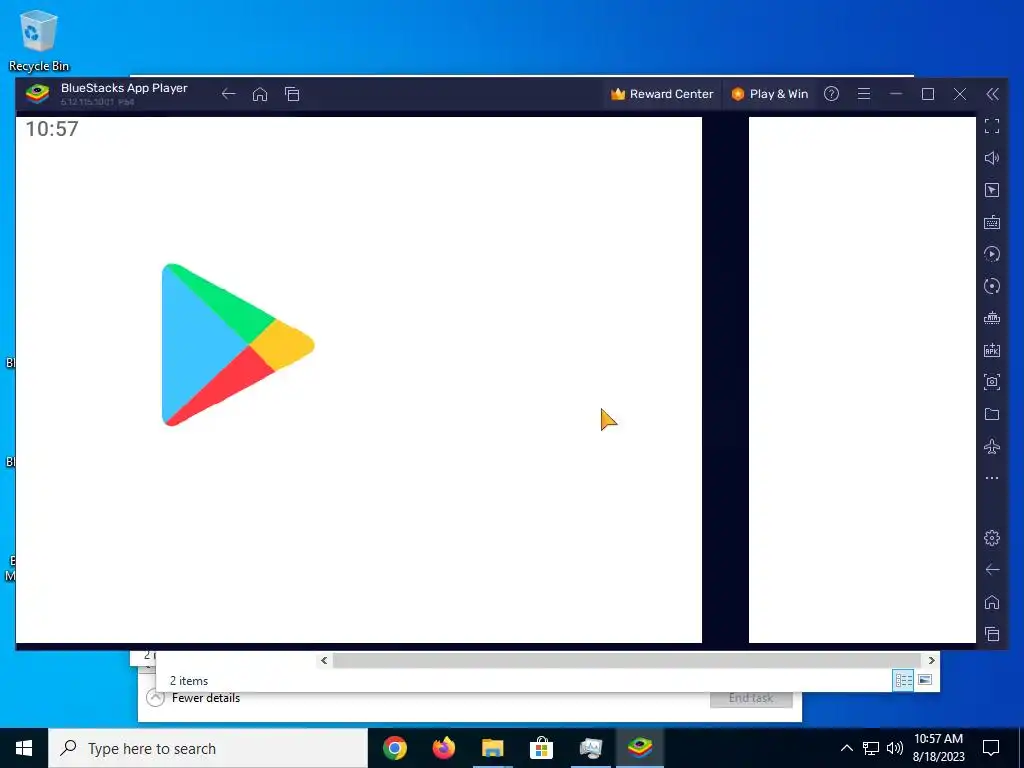
Task: Click the Google Play logo
Action: pyautogui.click(x=238, y=345)
